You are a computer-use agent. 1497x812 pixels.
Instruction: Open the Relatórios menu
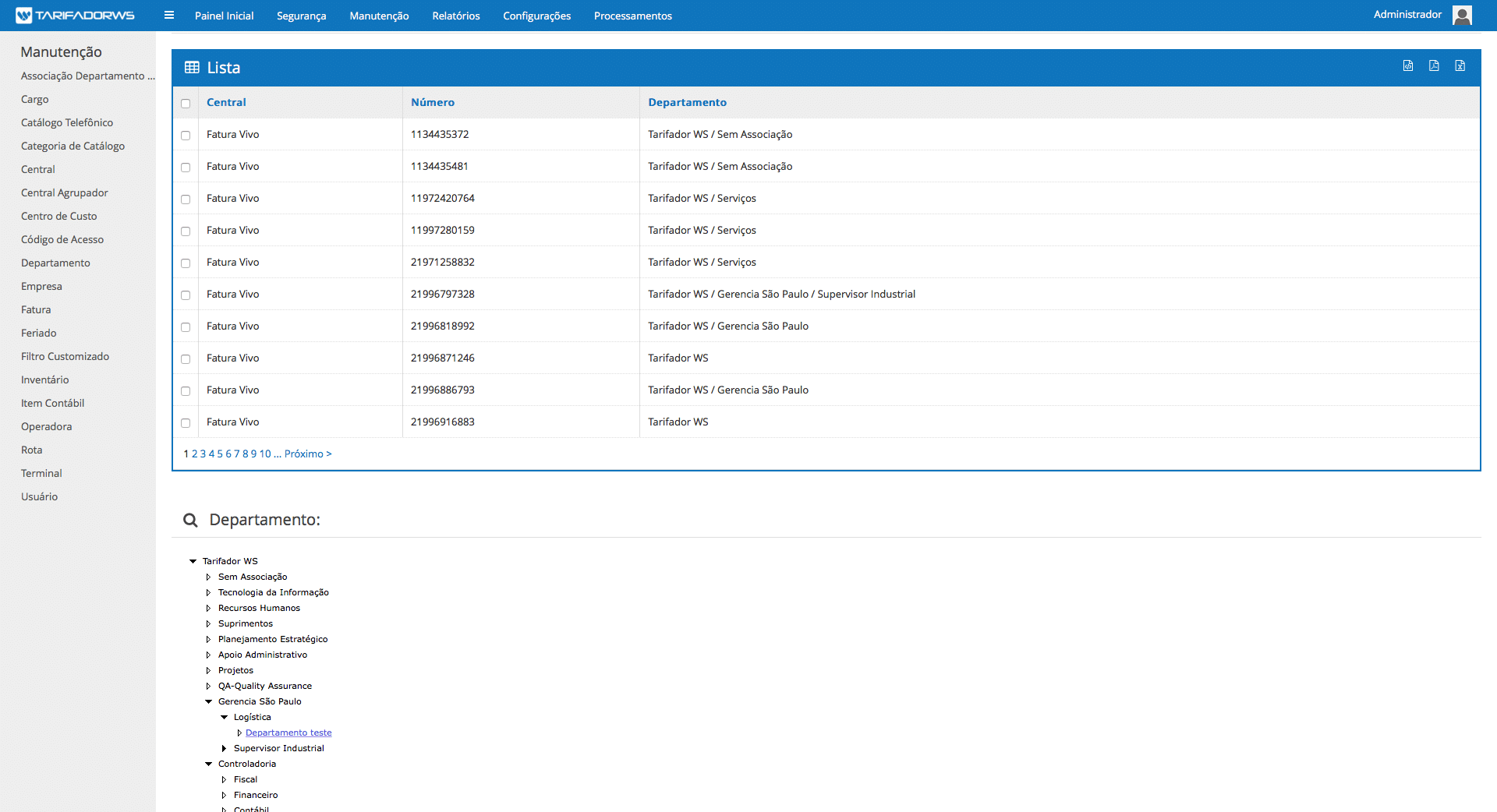[455, 16]
